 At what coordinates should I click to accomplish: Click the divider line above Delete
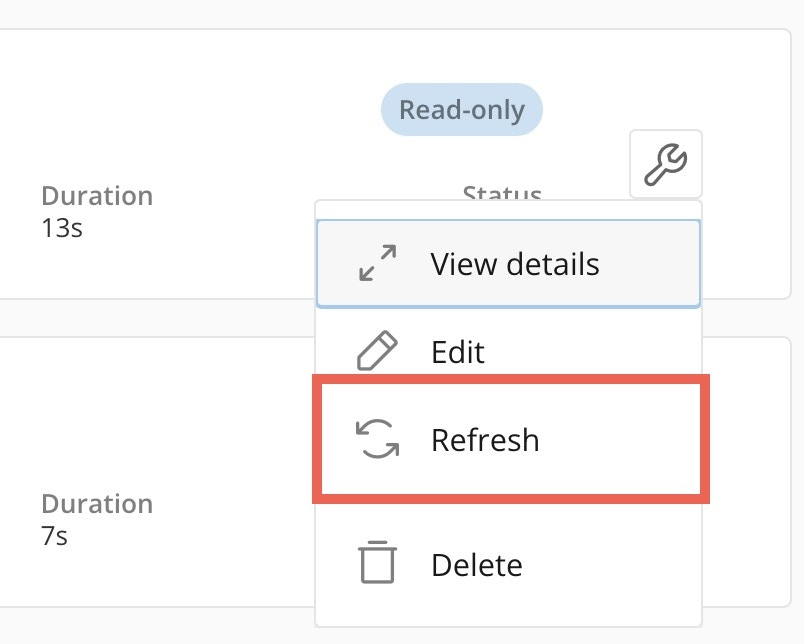point(508,512)
